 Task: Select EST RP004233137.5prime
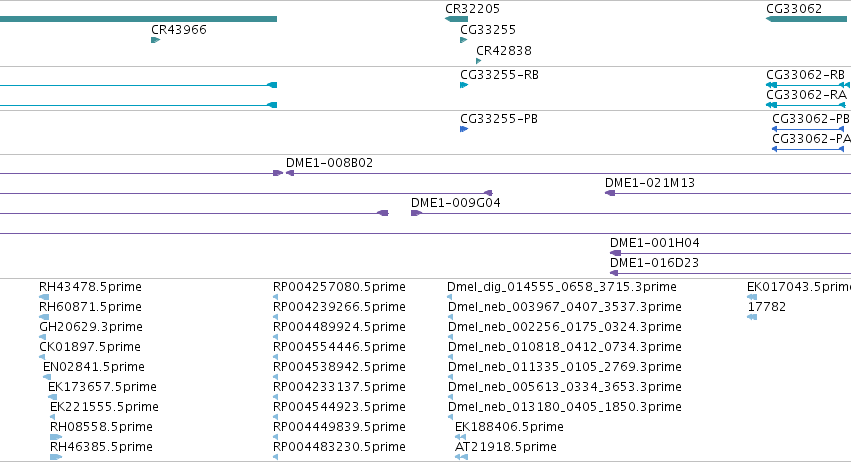click(x=339, y=388)
